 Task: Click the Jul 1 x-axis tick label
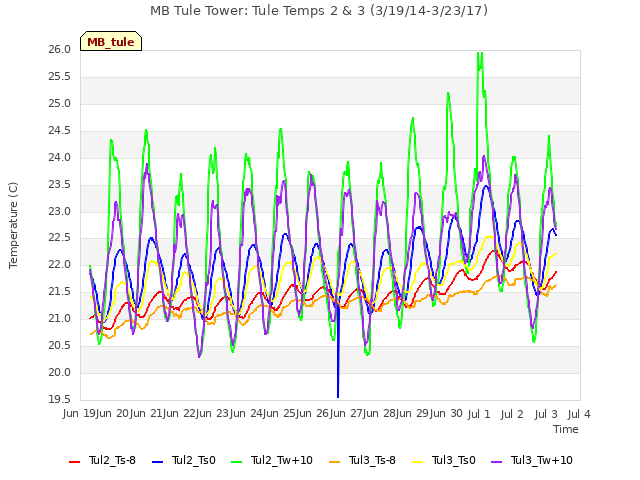[x=479, y=414]
